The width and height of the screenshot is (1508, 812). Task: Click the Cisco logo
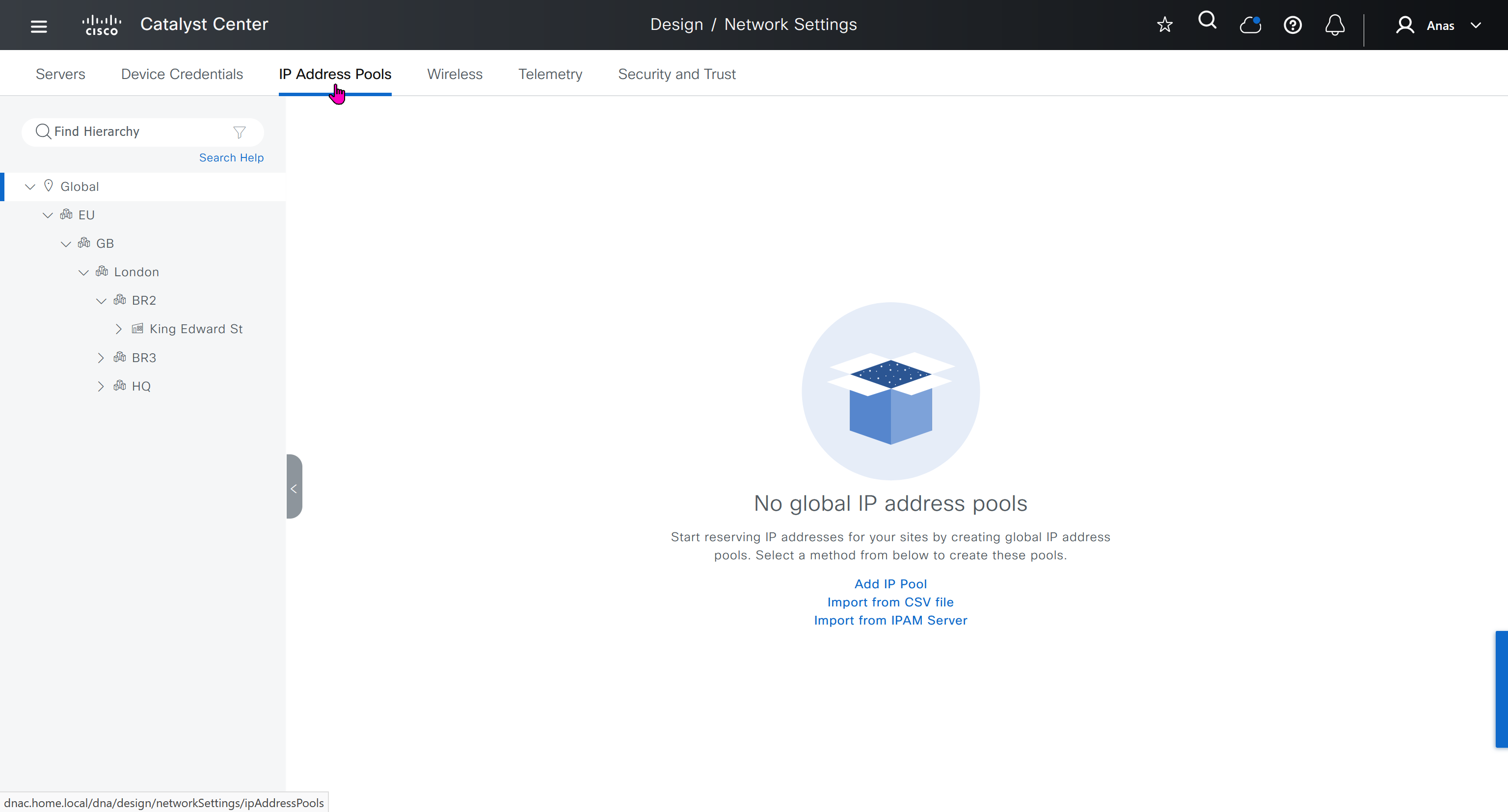[102, 25]
